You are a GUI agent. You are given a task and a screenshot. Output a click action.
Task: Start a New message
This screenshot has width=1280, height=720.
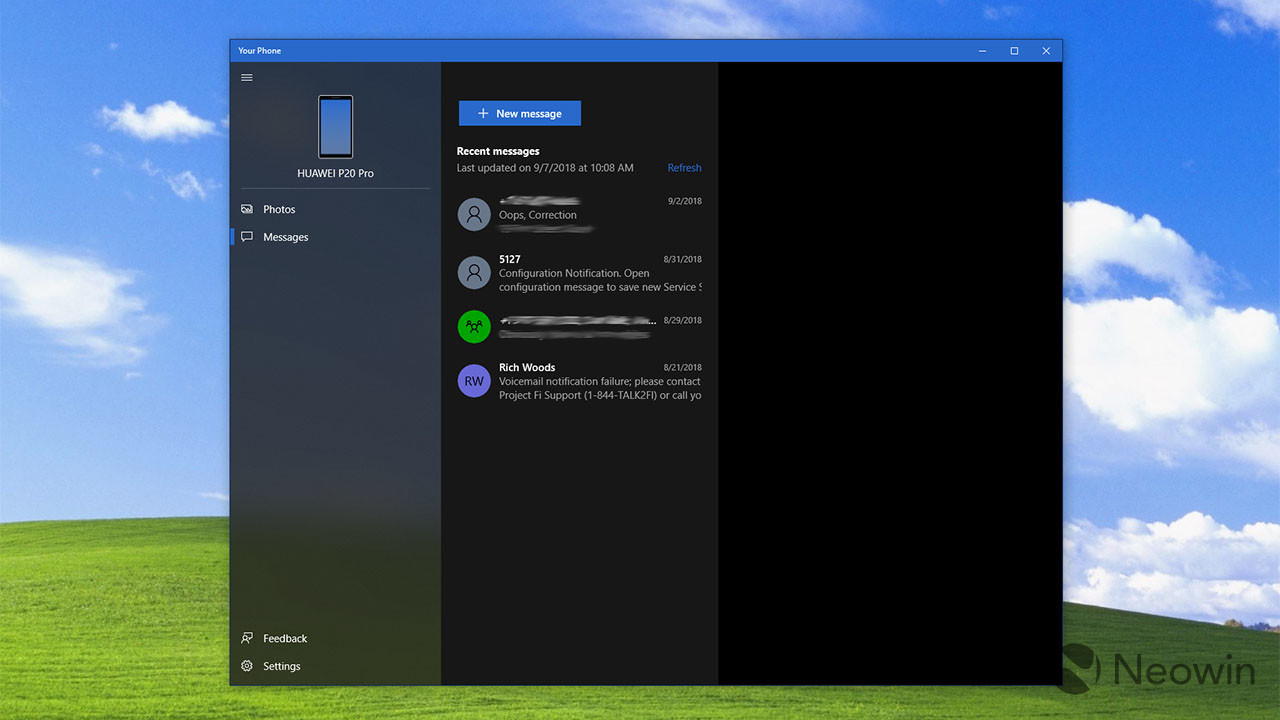[519, 114]
